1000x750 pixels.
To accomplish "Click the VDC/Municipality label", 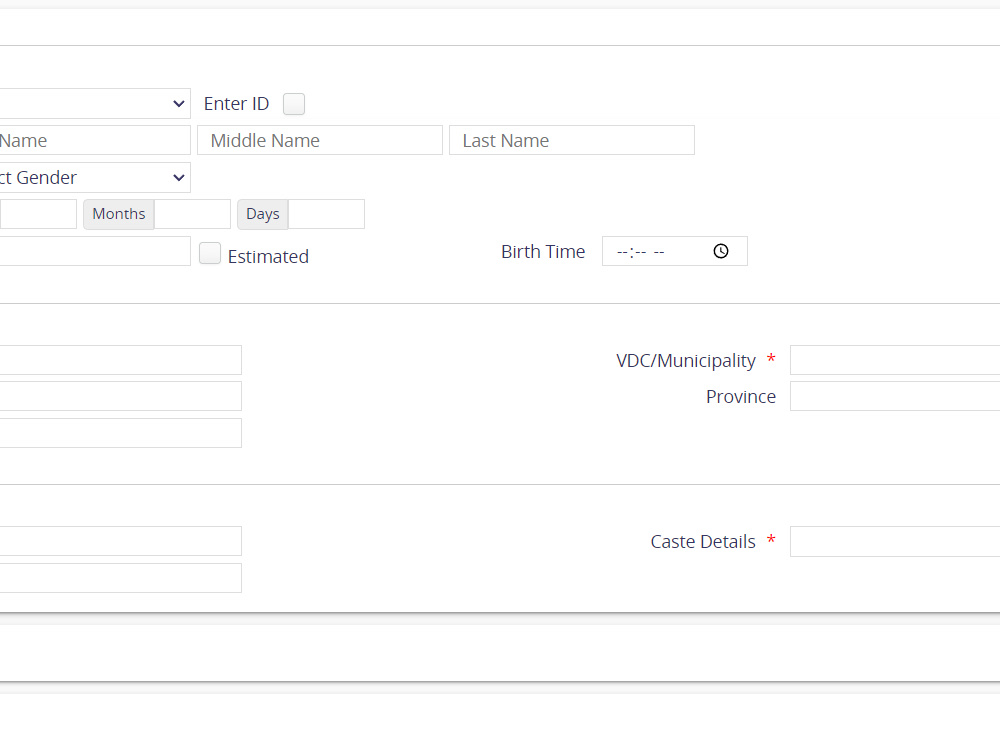I will [x=686, y=361].
